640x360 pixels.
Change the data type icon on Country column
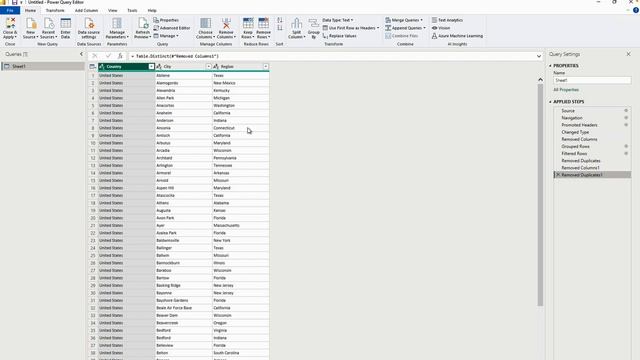(x=102, y=67)
